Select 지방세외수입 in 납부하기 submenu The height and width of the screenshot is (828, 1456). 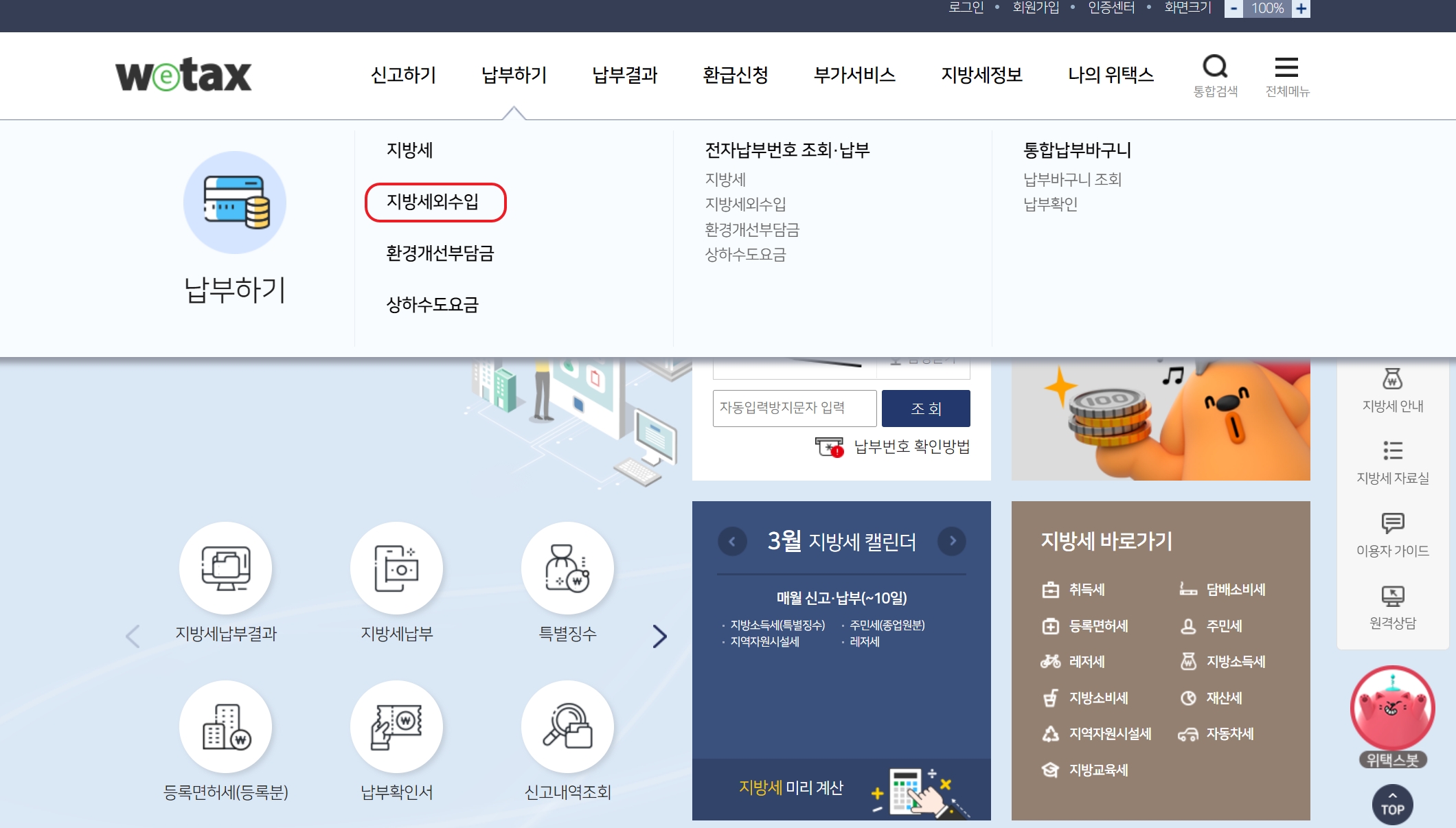coord(433,202)
